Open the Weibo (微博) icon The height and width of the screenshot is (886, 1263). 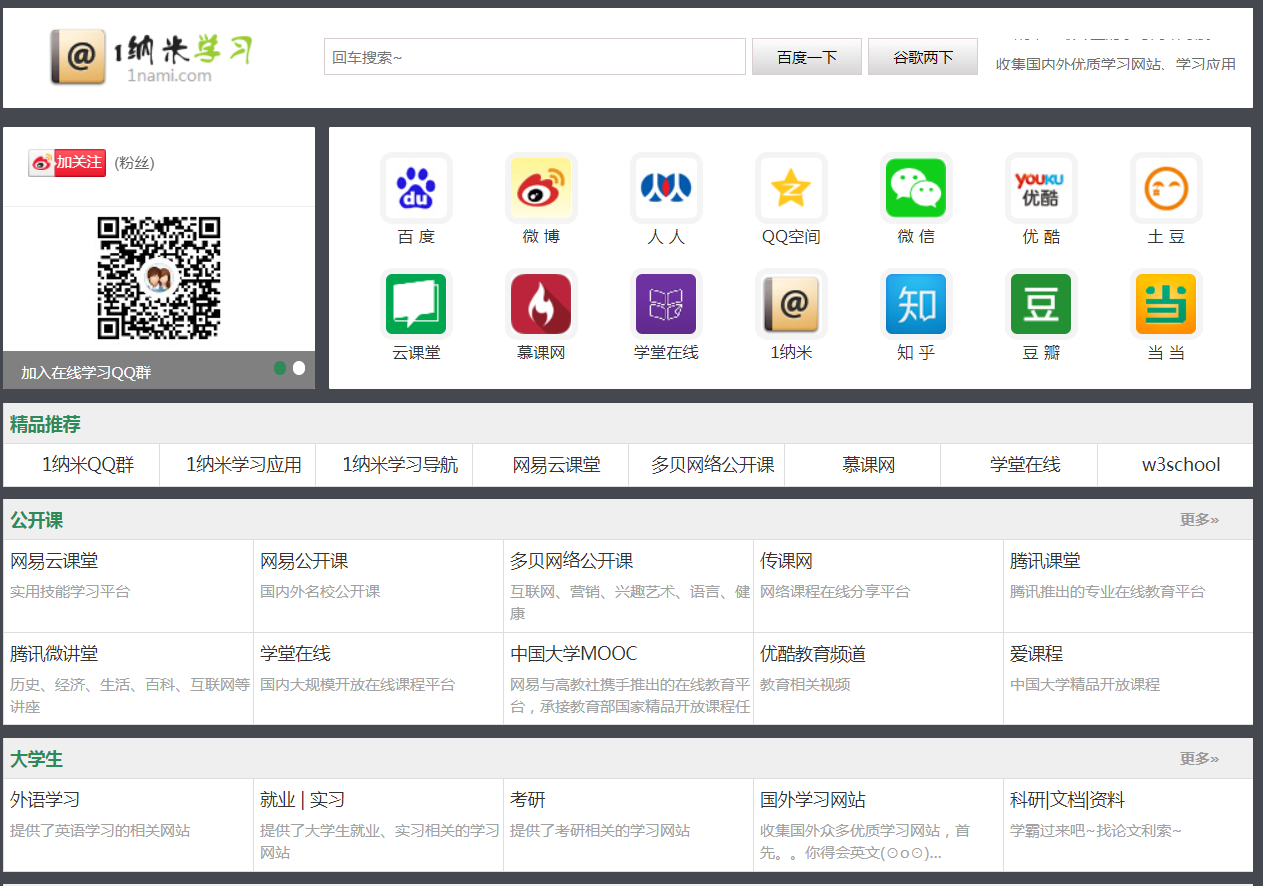click(x=541, y=188)
